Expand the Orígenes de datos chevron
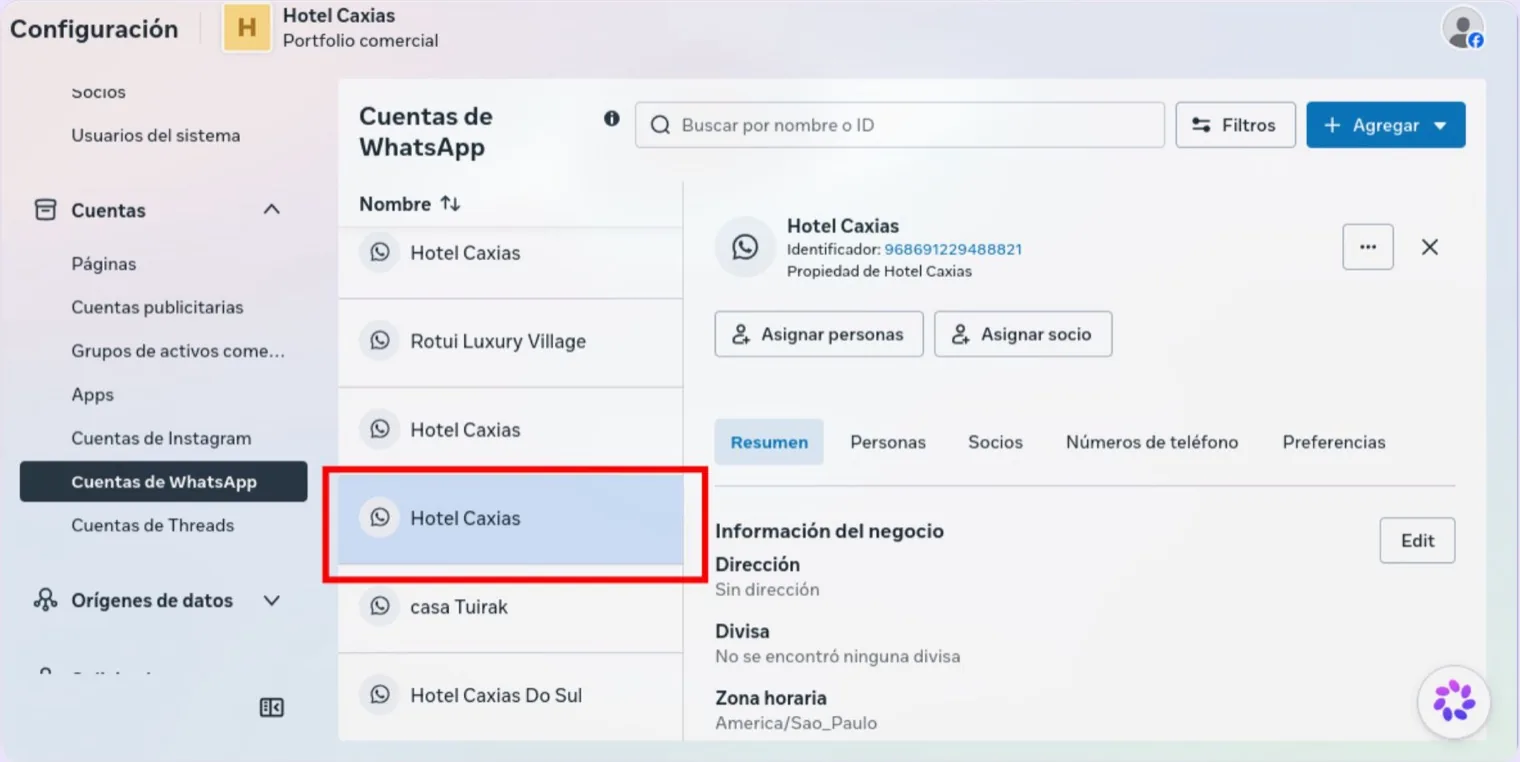The image size is (1520, 762). pos(271,600)
